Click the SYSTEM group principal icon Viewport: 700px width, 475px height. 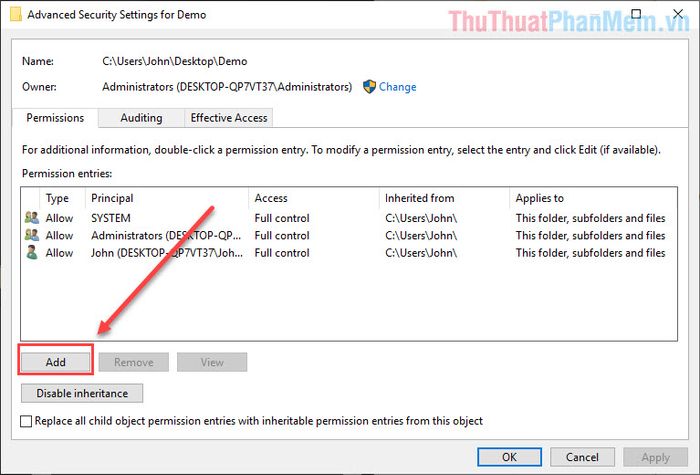(32, 218)
